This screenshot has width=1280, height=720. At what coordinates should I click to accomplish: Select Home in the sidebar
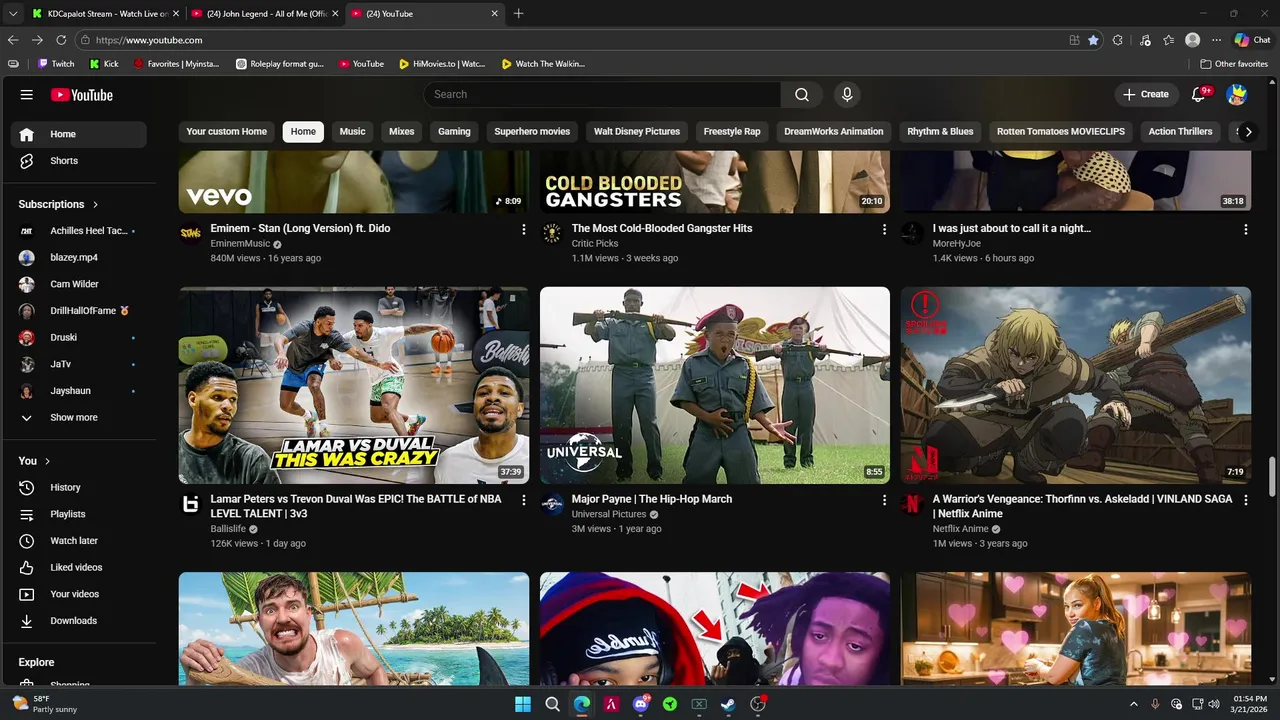coord(78,134)
